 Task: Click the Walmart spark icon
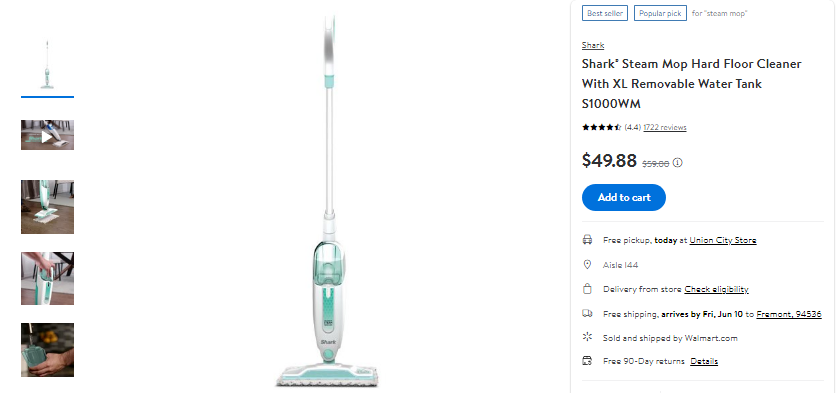tap(587, 337)
